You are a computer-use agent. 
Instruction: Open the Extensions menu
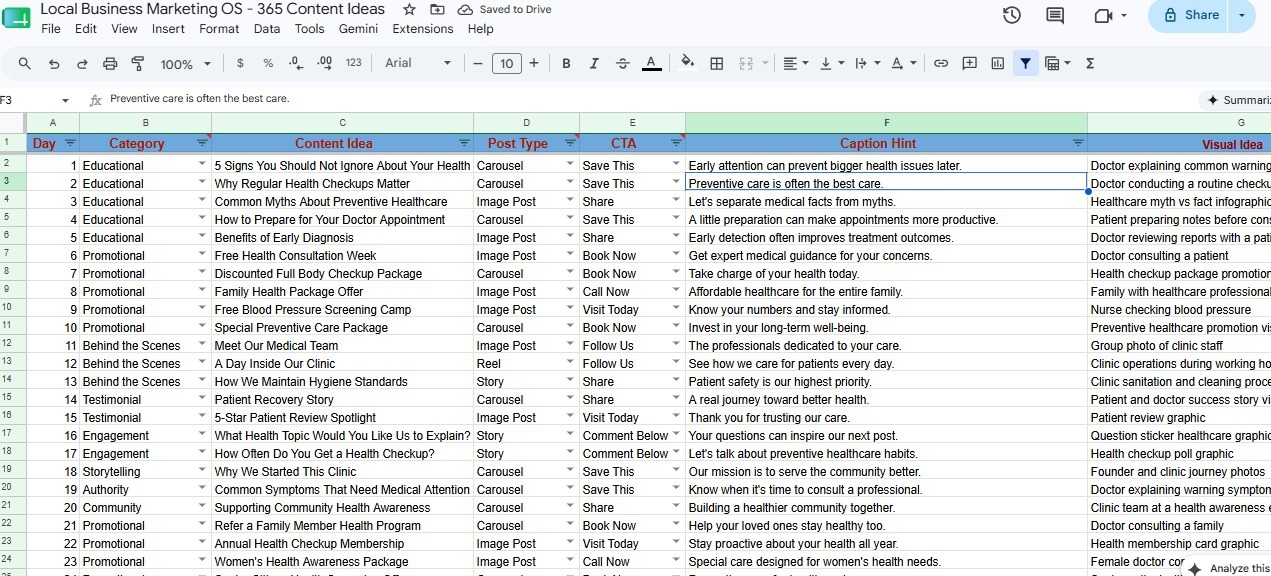[x=423, y=29]
